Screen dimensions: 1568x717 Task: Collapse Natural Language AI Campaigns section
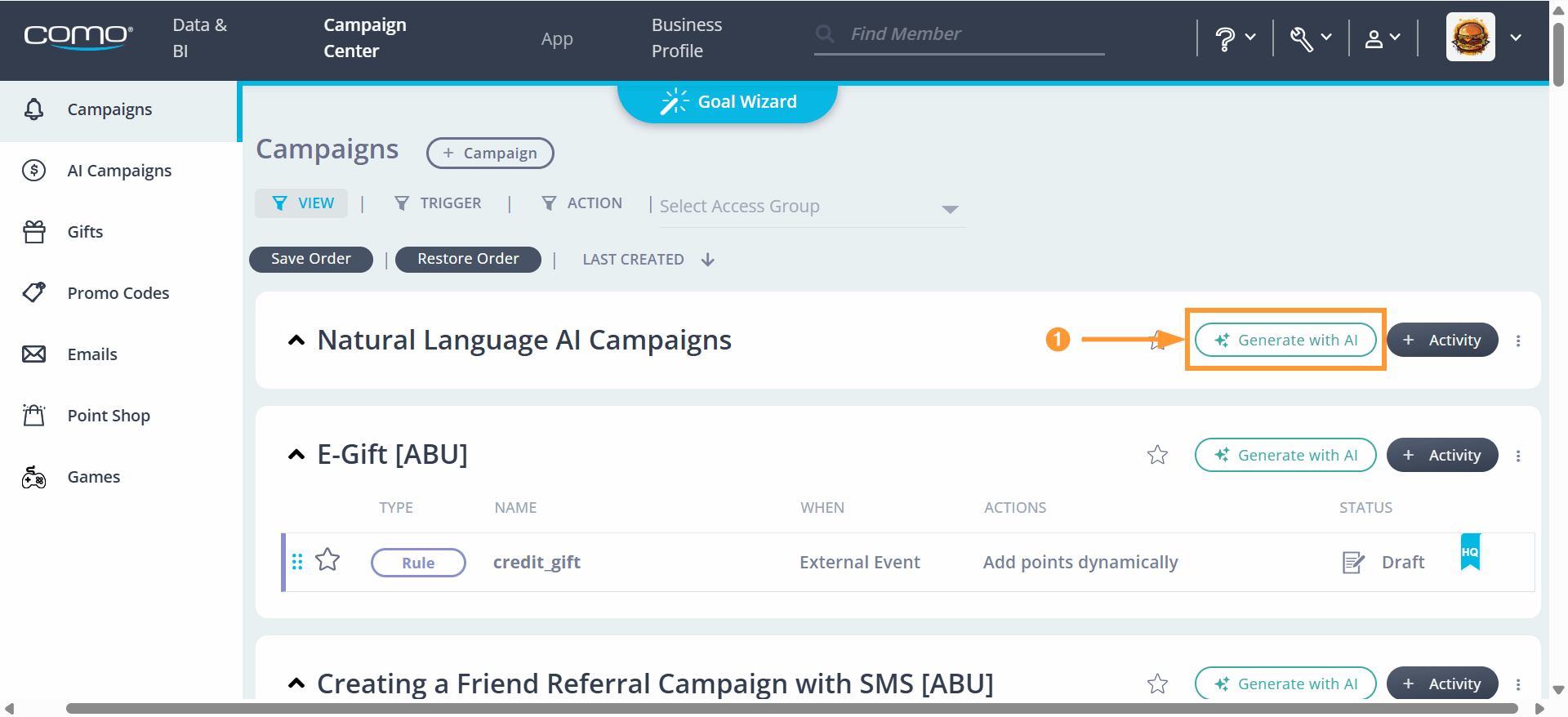point(296,341)
